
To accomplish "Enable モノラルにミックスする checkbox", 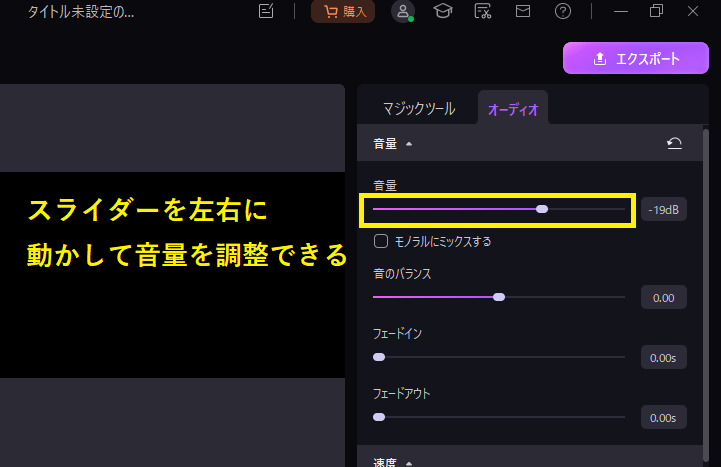I will [381, 241].
